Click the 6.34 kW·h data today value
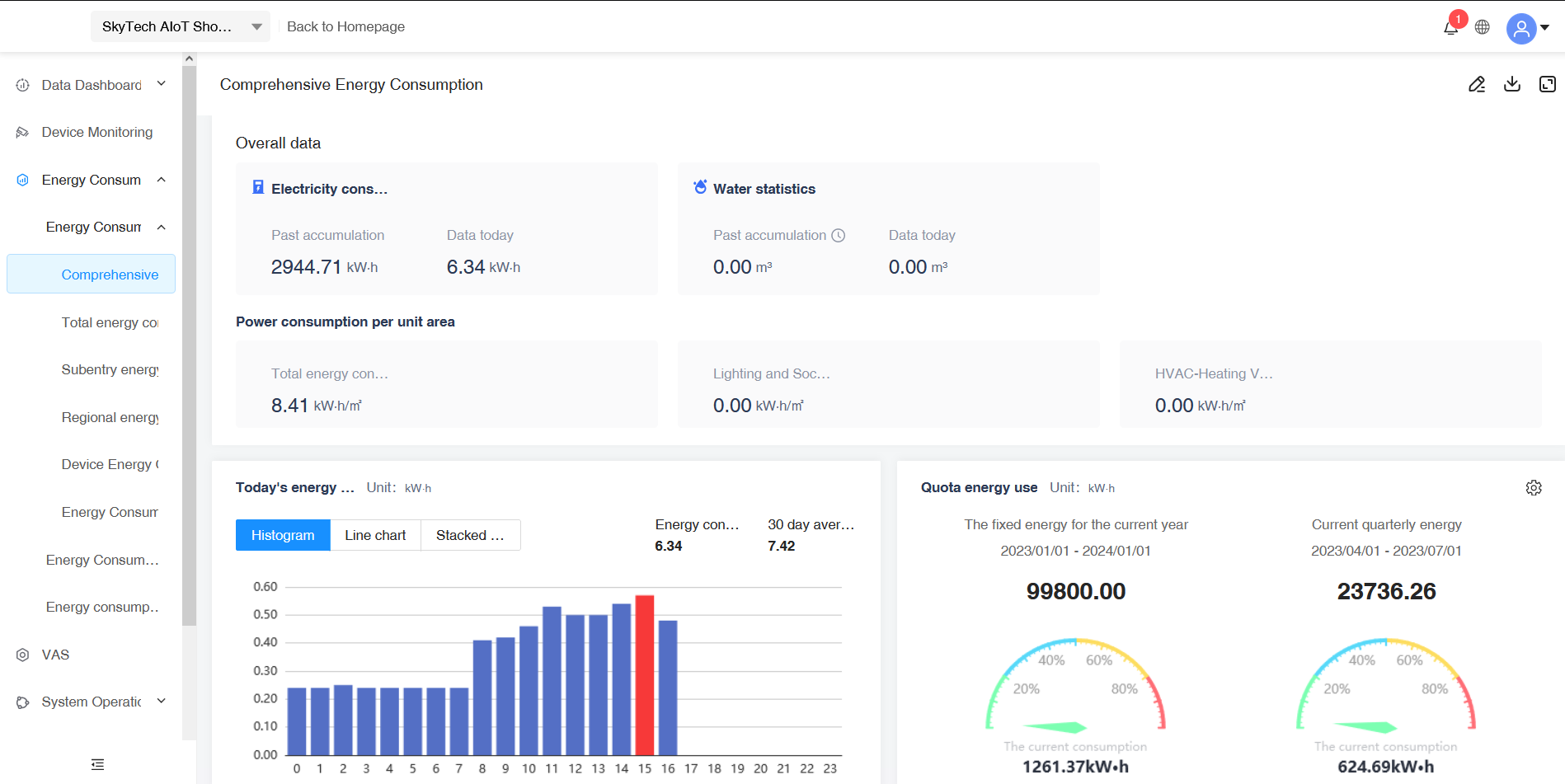Image resolution: width=1565 pixels, height=784 pixels. pos(483,267)
